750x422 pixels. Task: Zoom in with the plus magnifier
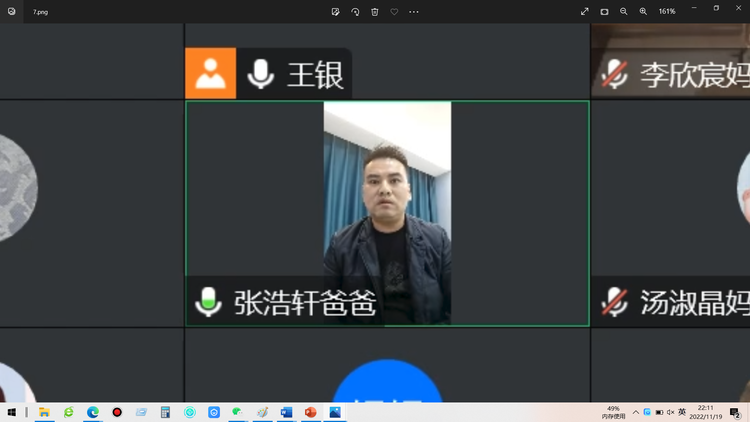[x=643, y=11]
